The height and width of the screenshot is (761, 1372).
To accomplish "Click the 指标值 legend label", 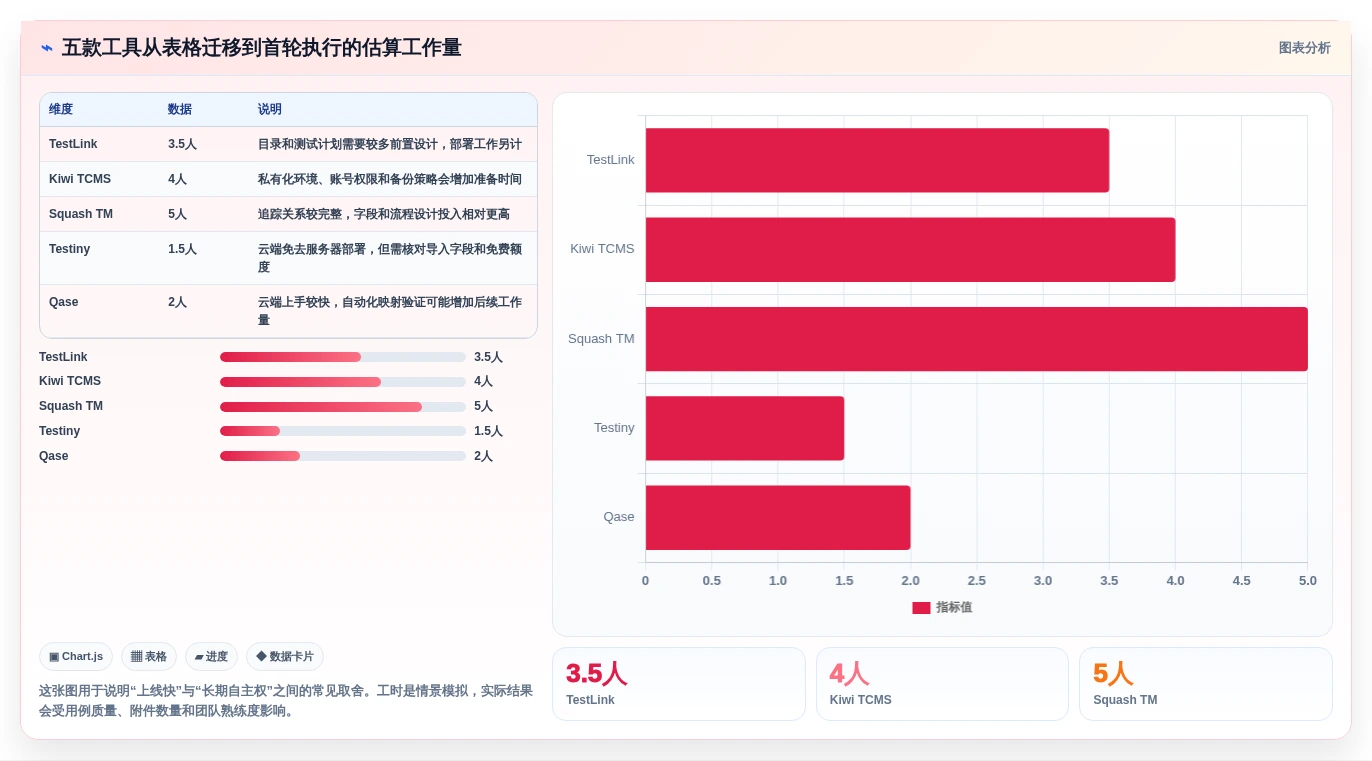I will 954,608.
